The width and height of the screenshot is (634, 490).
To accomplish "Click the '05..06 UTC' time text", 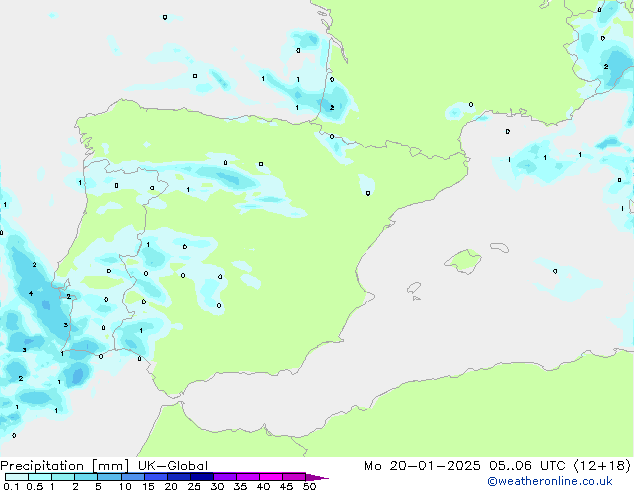I will [527, 466].
